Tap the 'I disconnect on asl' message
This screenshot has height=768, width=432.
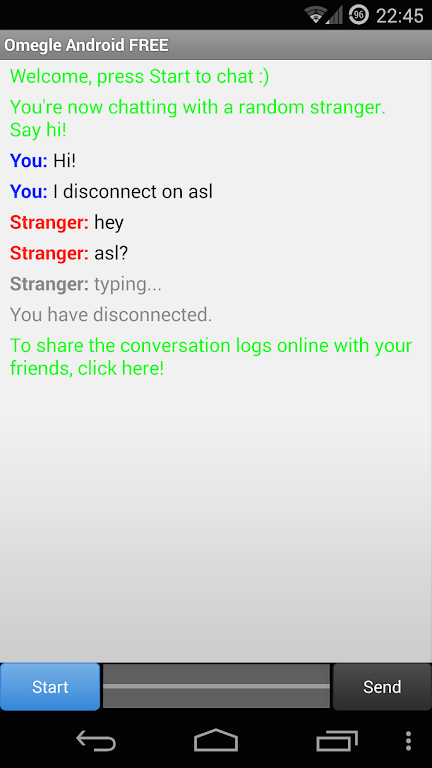[111, 192]
